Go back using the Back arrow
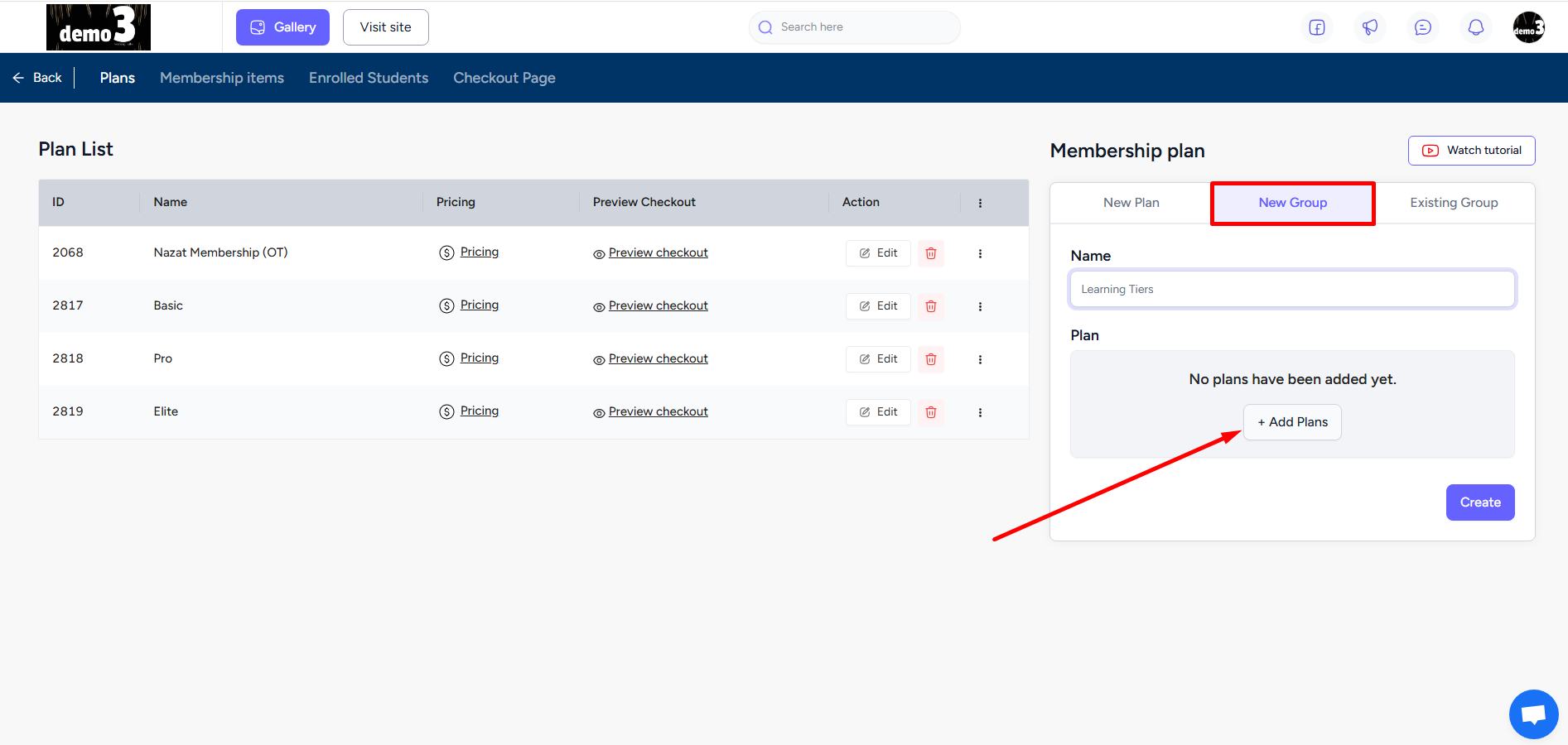 pyautogui.click(x=37, y=78)
